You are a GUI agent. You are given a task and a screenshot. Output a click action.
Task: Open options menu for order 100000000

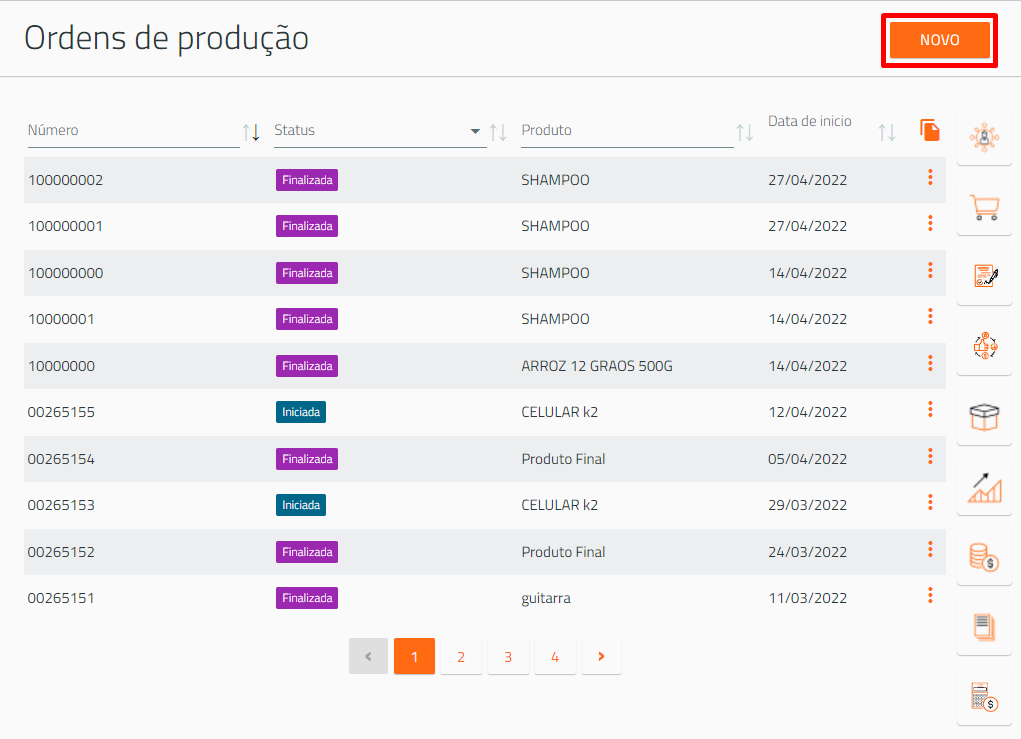(930, 270)
